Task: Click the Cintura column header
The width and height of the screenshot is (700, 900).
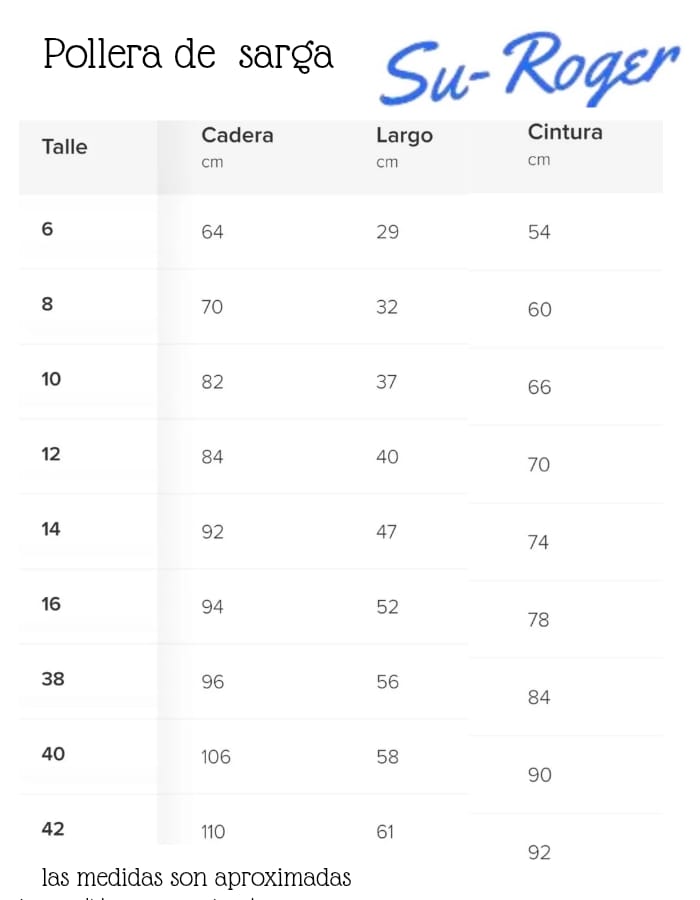Action: (565, 133)
